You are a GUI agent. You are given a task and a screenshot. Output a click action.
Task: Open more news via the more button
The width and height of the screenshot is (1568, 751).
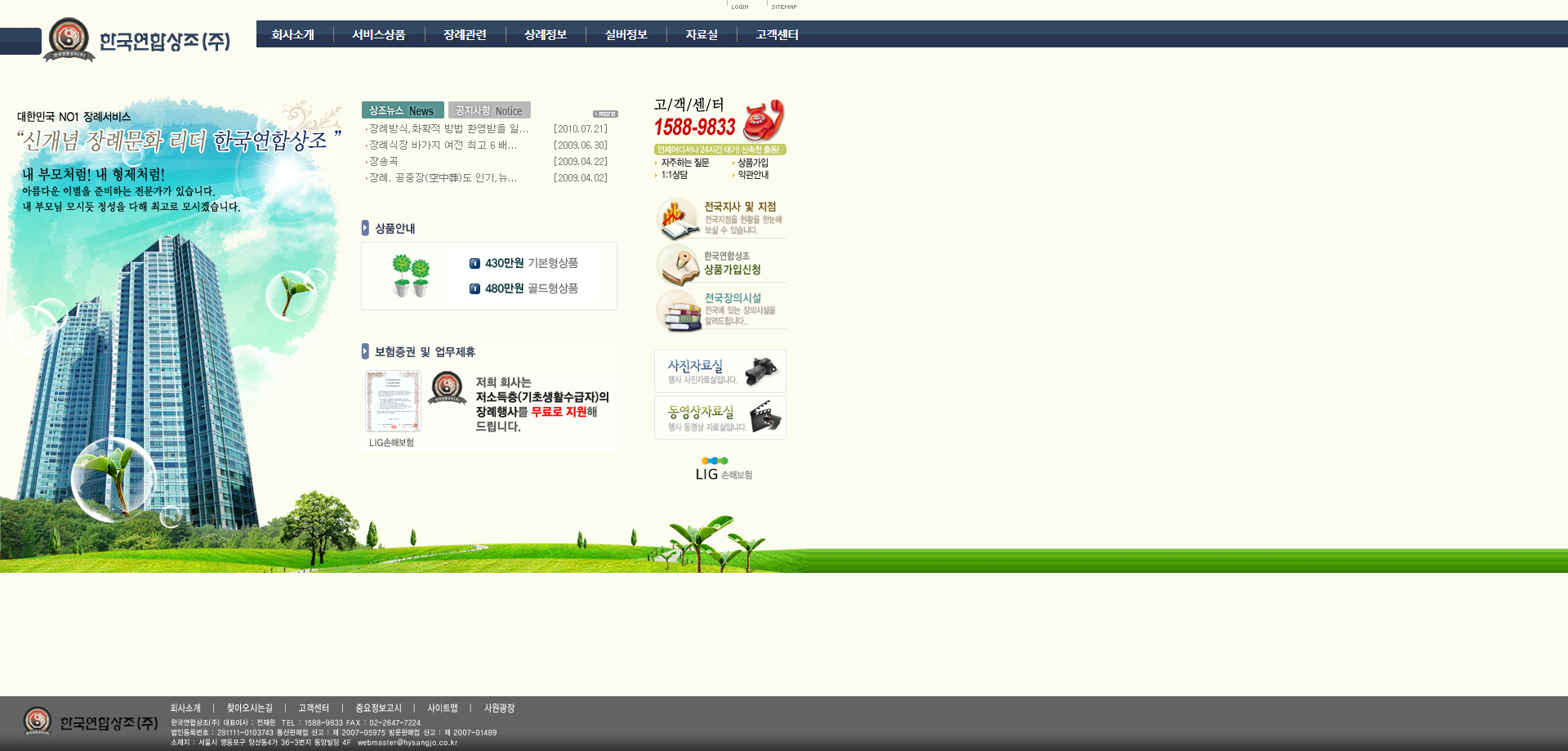click(605, 114)
